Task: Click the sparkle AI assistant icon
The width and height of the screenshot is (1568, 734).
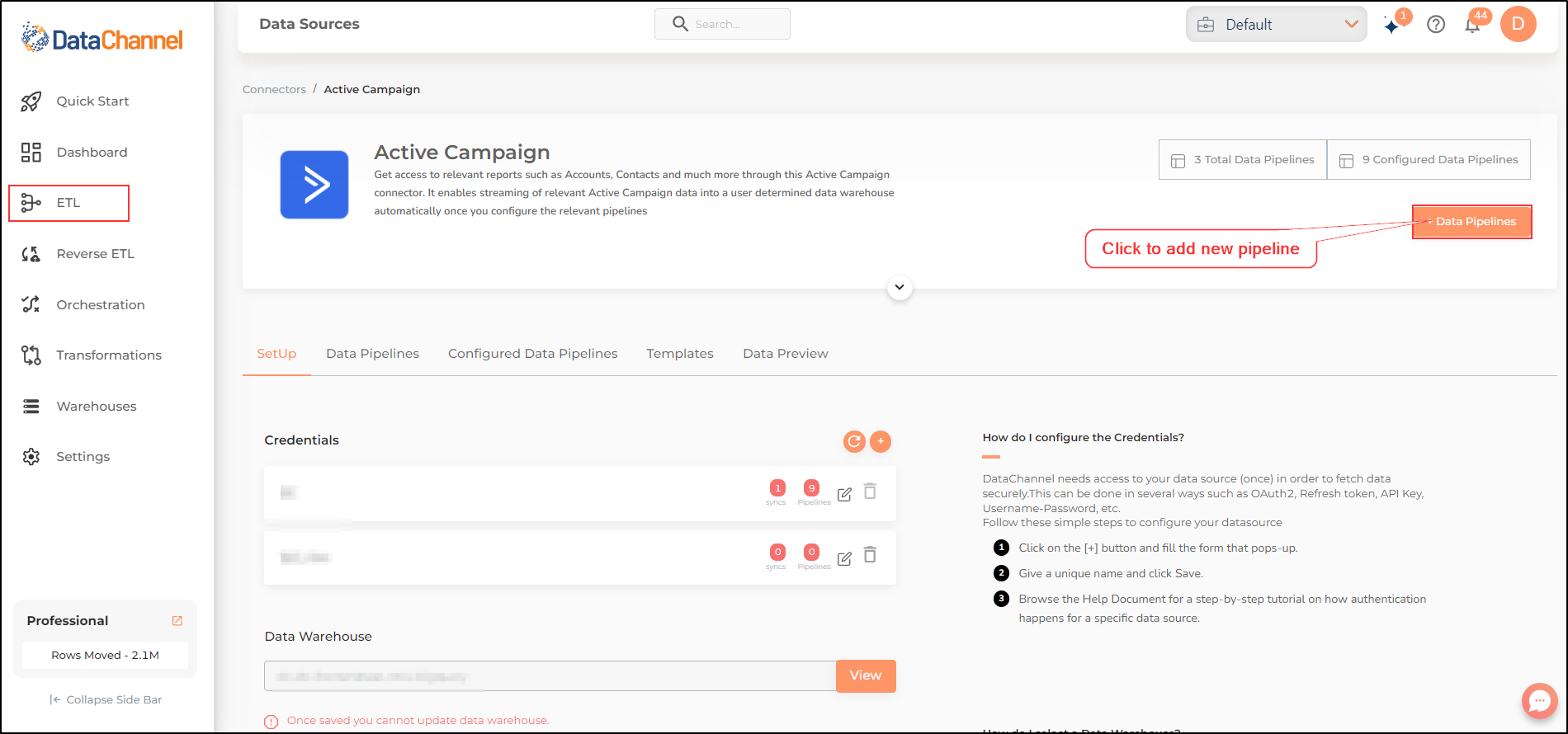Action: pos(1393,26)
